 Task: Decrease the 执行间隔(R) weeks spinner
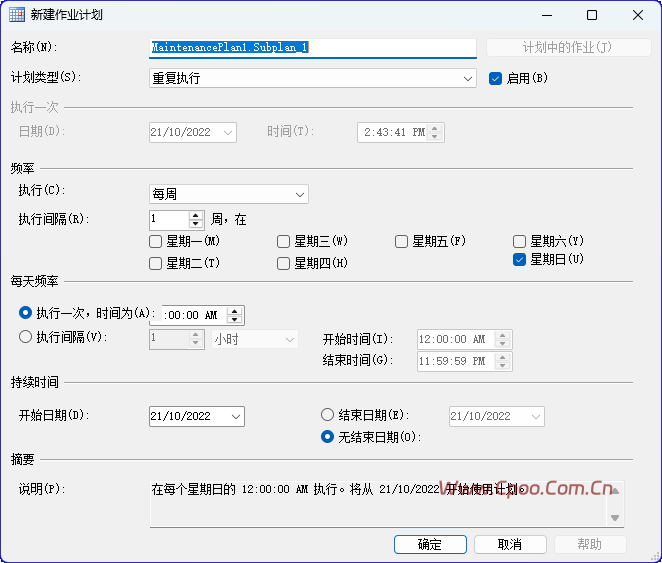click(195, 224)
